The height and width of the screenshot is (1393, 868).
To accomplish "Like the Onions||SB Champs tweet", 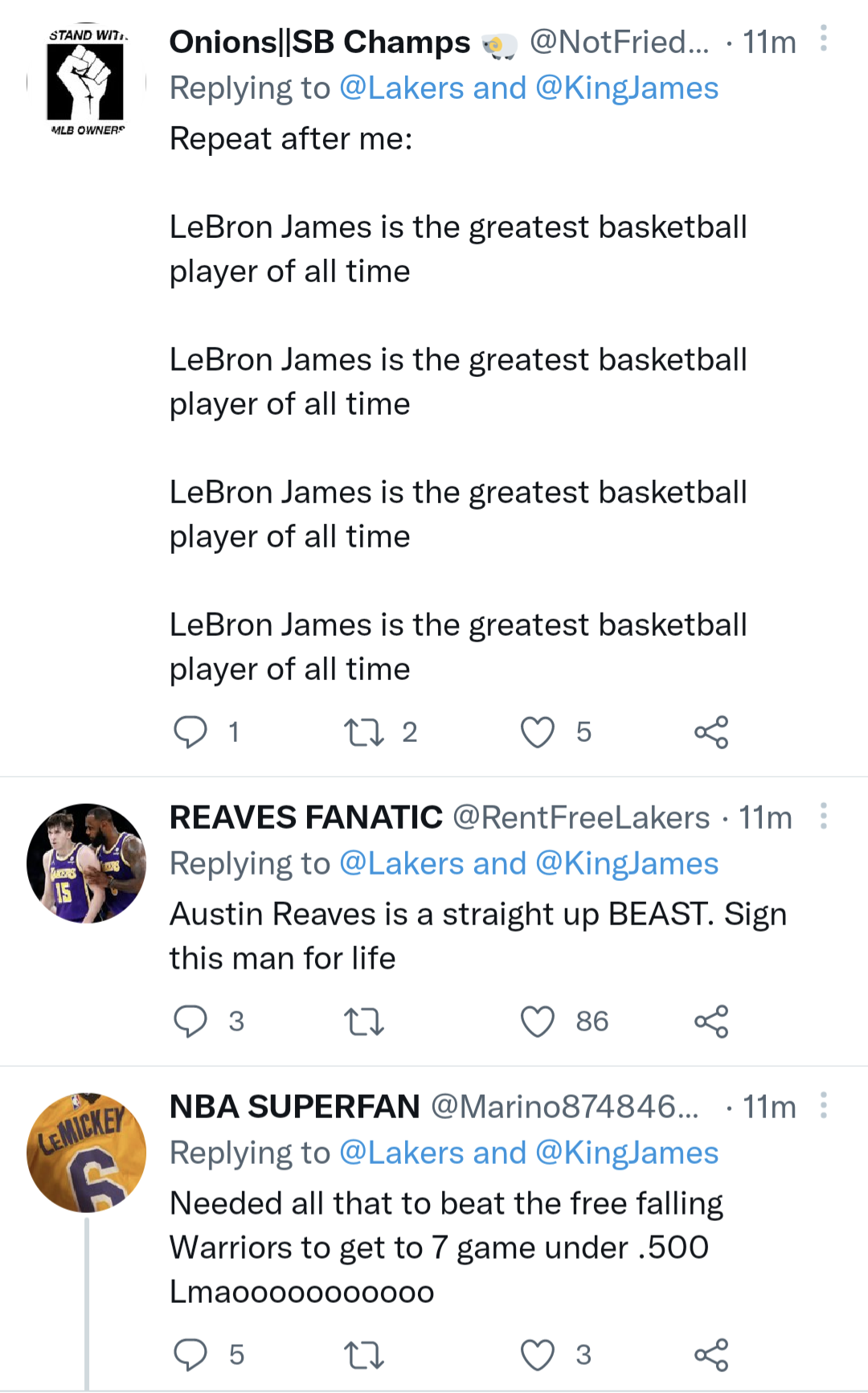I will pos(538,731).
